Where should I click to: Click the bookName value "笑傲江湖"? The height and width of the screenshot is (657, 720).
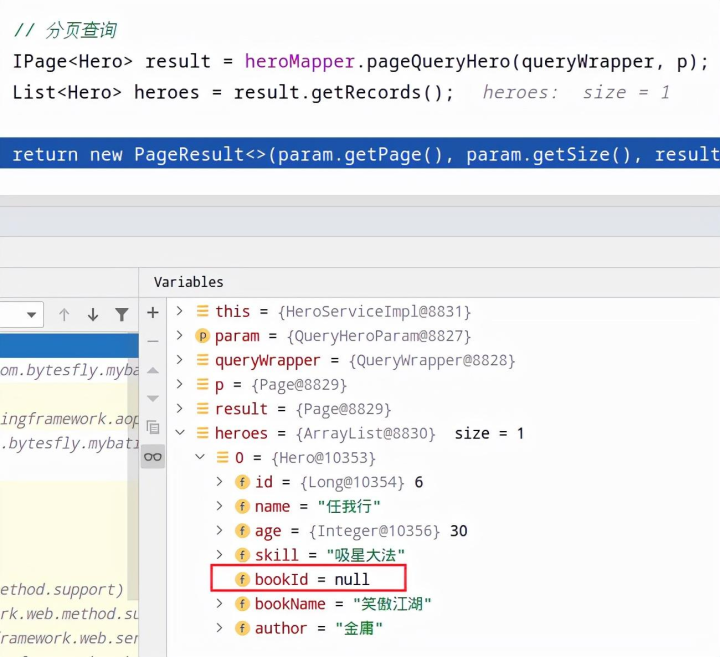392,604
